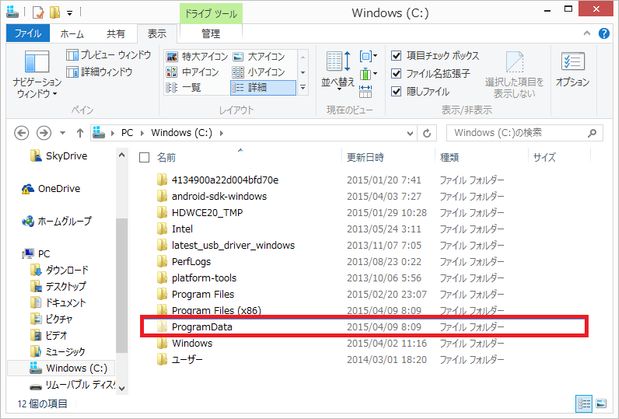The width and height of the screenshot is (619, 419).
Task: Select Medium Icons (中アイコン) layout
Action: point(193,72)
